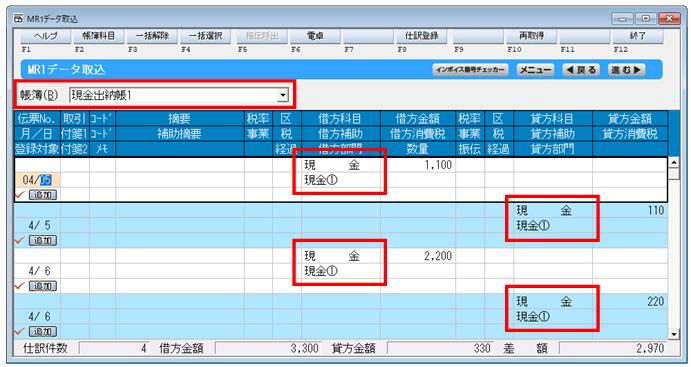The height and width of the screenshot is (367, 691).
Task: Advance with the 進む button
Action: click(626, 70)
